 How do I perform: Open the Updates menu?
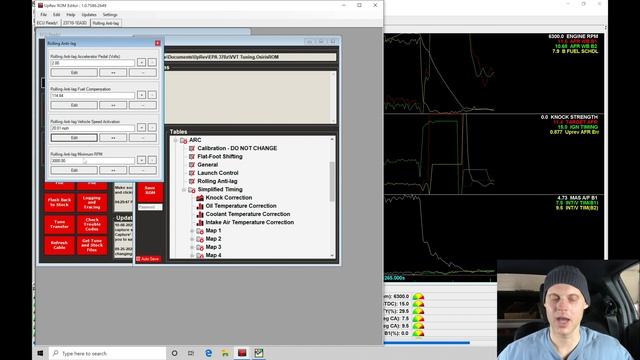click(x=89, y=15)
